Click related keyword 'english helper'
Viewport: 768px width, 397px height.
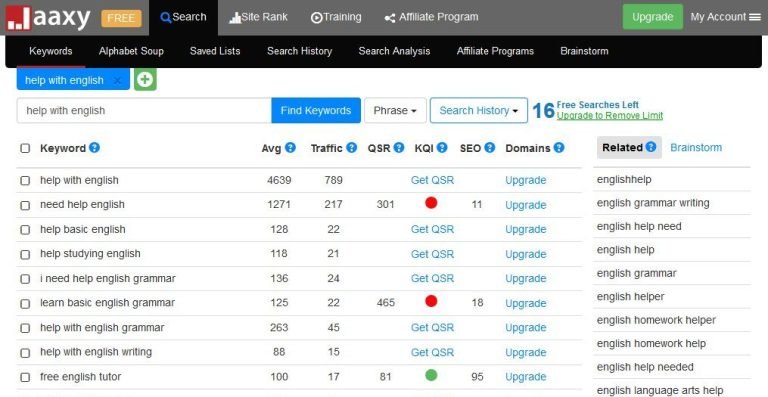point(631,297)
